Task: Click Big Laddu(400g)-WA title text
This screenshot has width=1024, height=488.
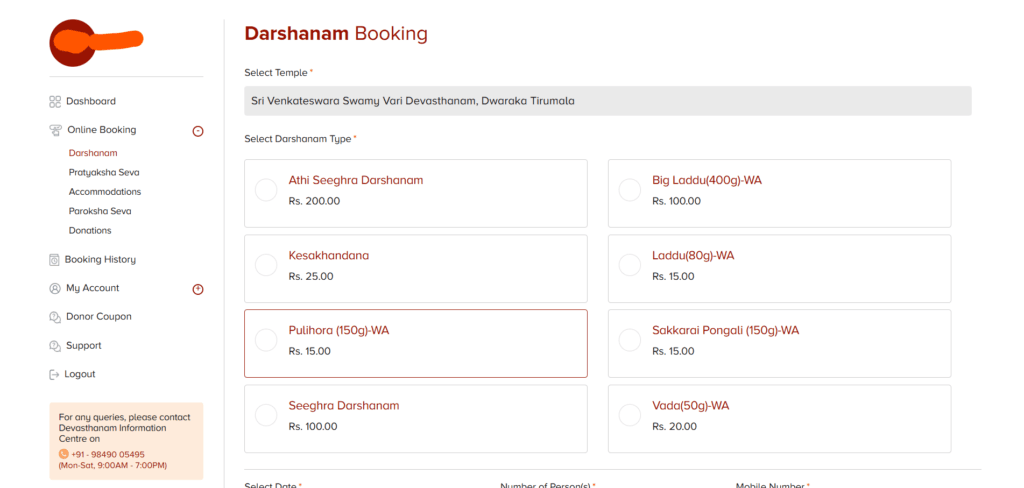Action: pos(707,180)
